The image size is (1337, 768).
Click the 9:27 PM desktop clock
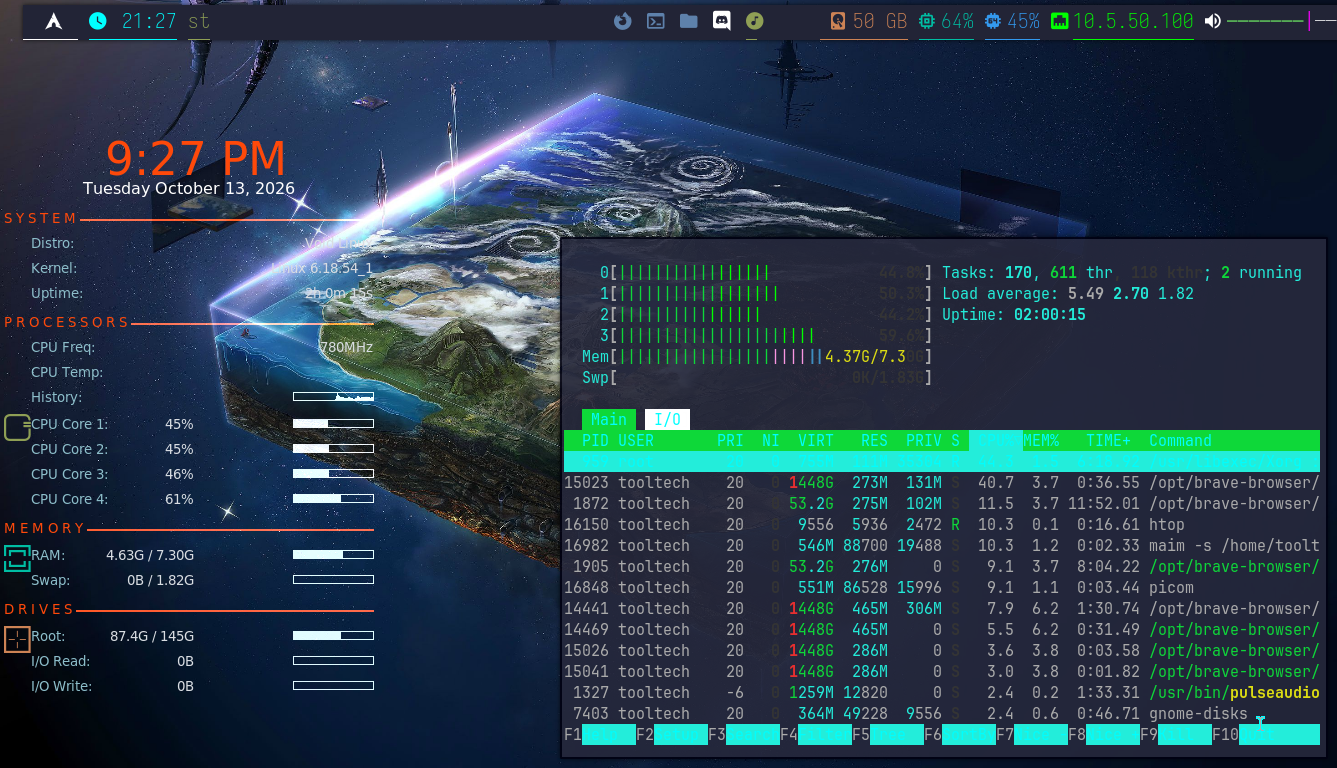coord(196,159)
